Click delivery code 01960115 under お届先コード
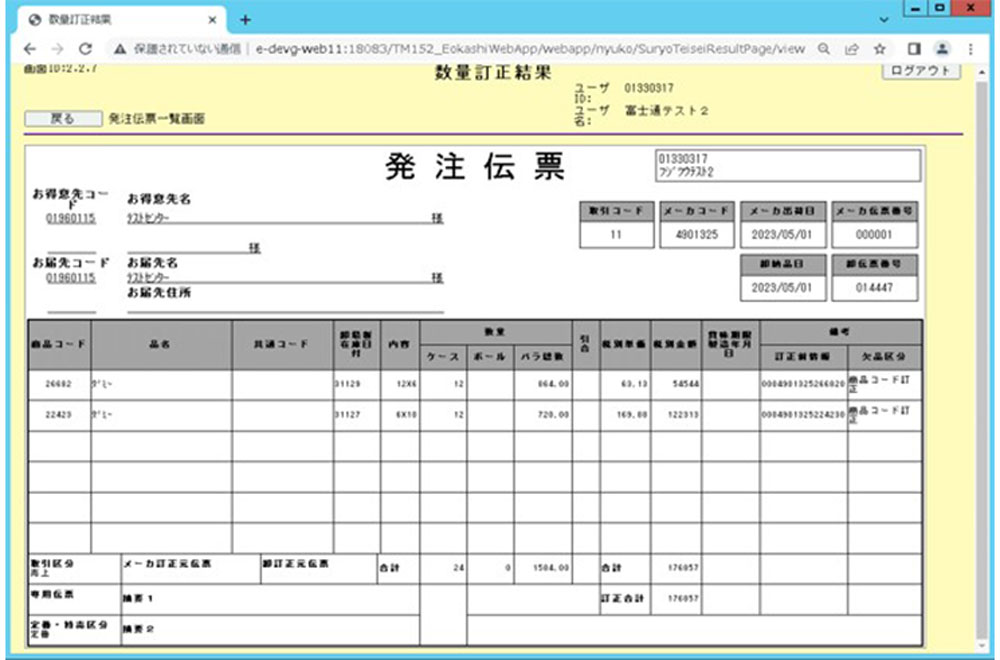The image size is (1000, 660). [x=71, y=278]
